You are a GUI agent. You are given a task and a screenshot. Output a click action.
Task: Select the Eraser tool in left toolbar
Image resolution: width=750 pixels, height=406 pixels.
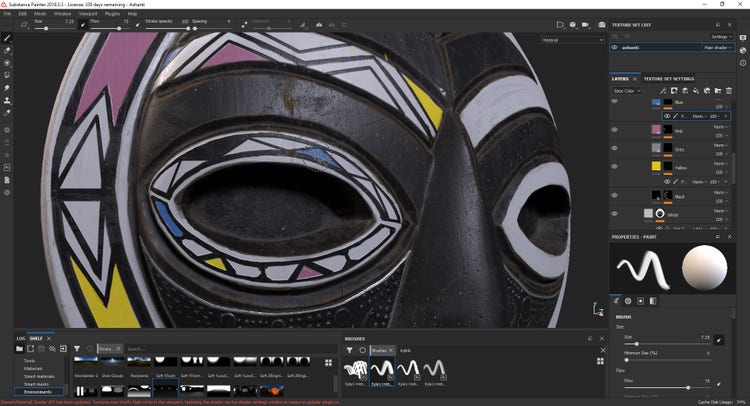7,50
